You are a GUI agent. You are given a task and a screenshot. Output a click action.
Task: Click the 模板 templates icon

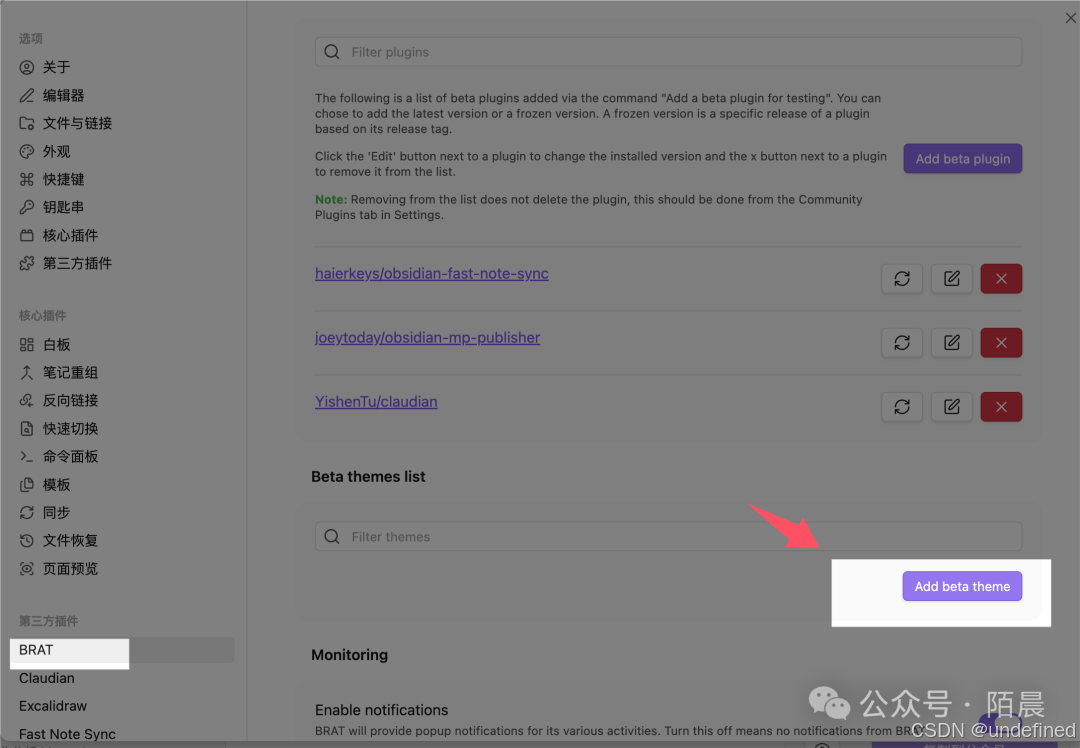(27, 485)
